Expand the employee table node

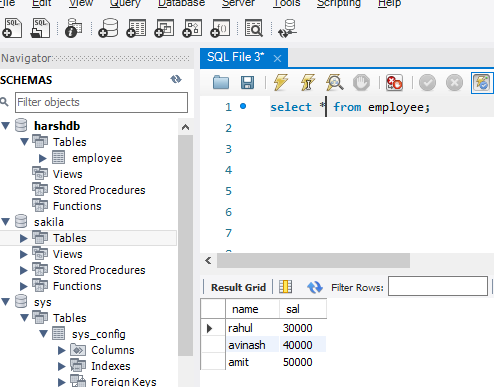(43, 158)
